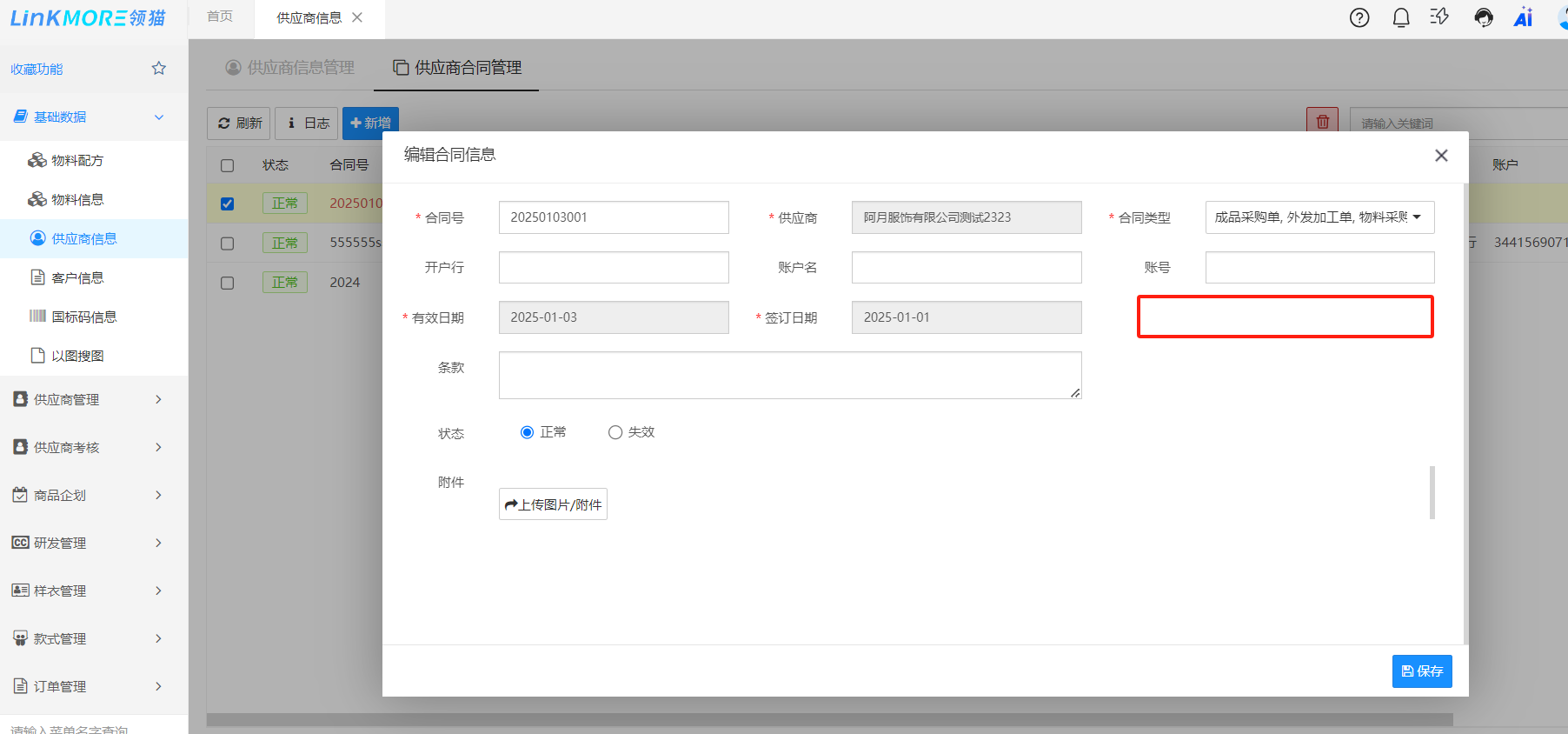Click the 日志 log button
The width and height of the screenshot is (1568, 734).
[x=306, y=123]
